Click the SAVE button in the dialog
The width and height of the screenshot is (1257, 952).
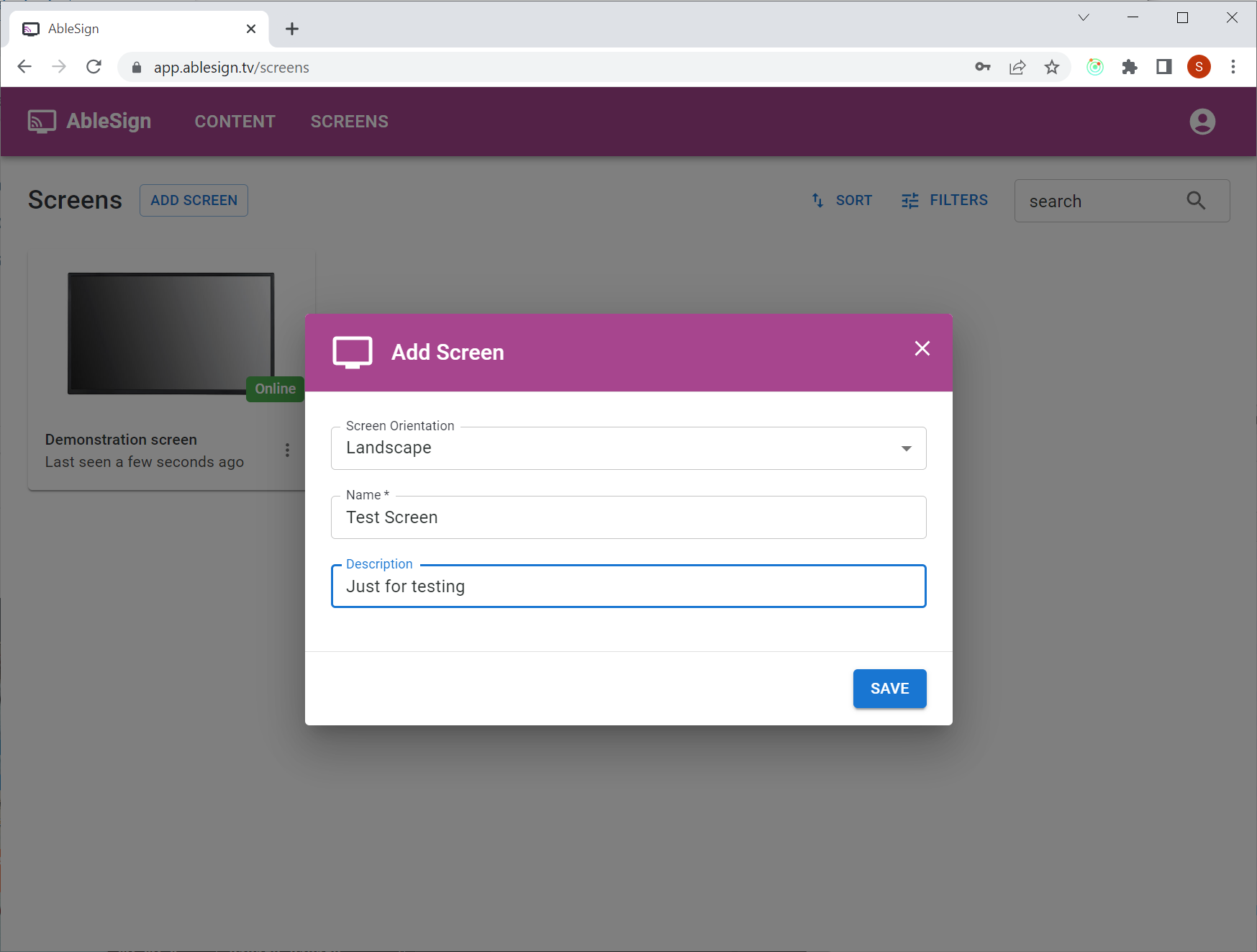click(x=889, y=689)
